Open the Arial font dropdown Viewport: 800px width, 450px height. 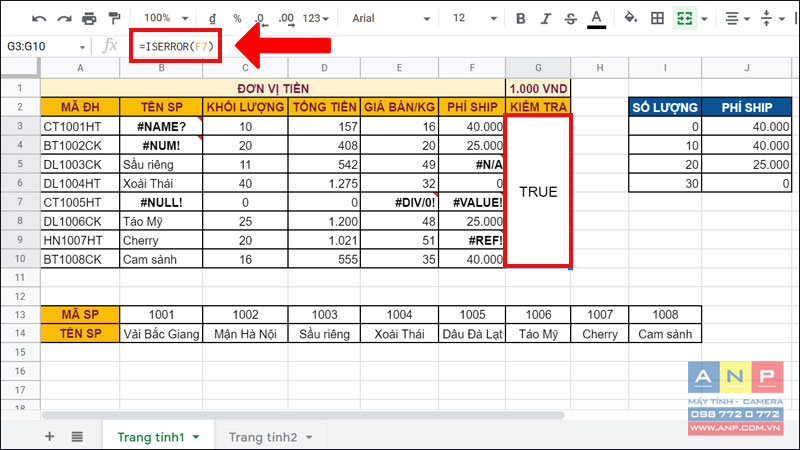[x=391, y=19]
